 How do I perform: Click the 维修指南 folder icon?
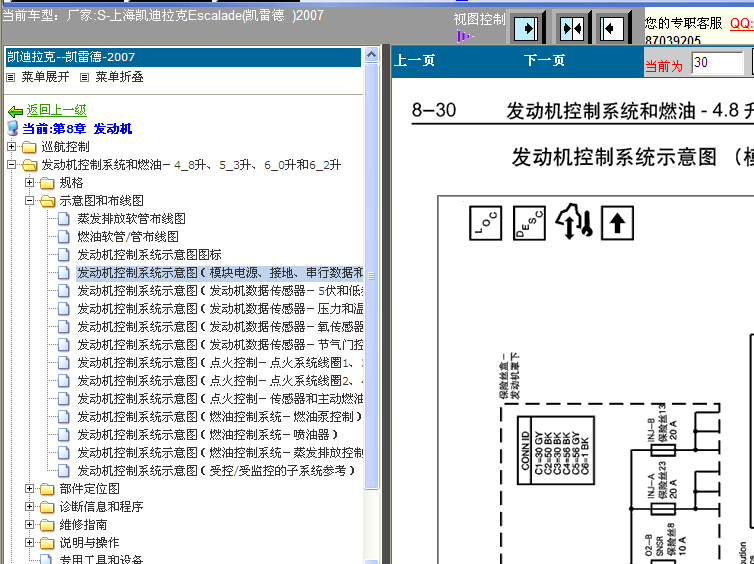tap(47, 525)
